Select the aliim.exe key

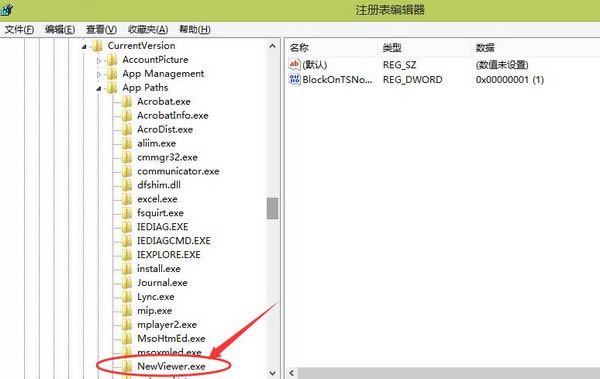pyautogui.click(x=157, y=144)
